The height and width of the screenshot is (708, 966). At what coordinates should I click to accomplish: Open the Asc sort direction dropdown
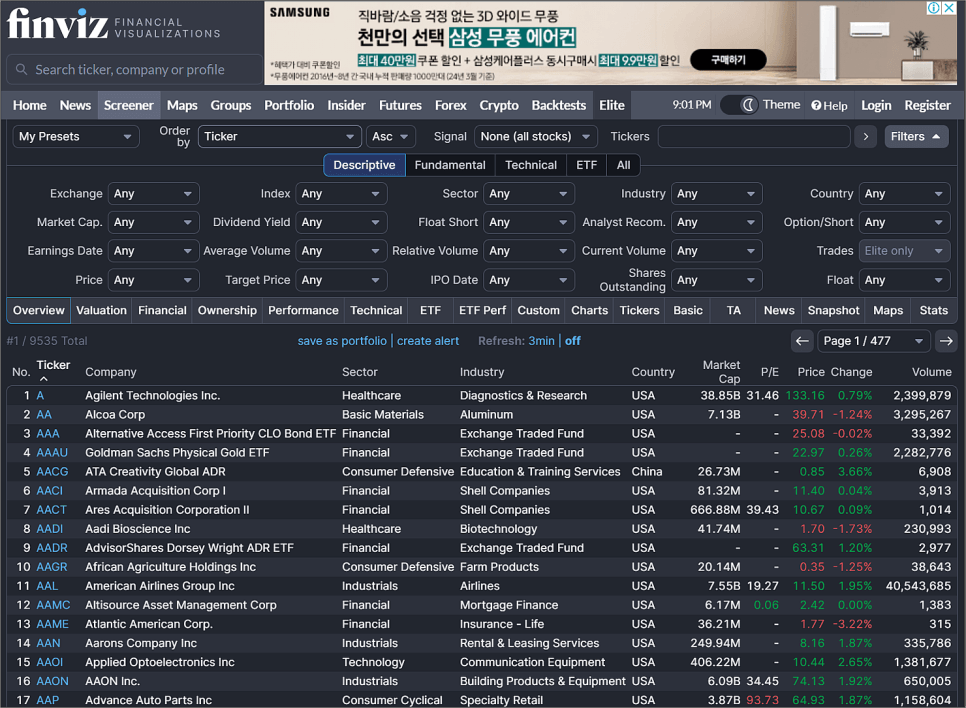[391, 136]
